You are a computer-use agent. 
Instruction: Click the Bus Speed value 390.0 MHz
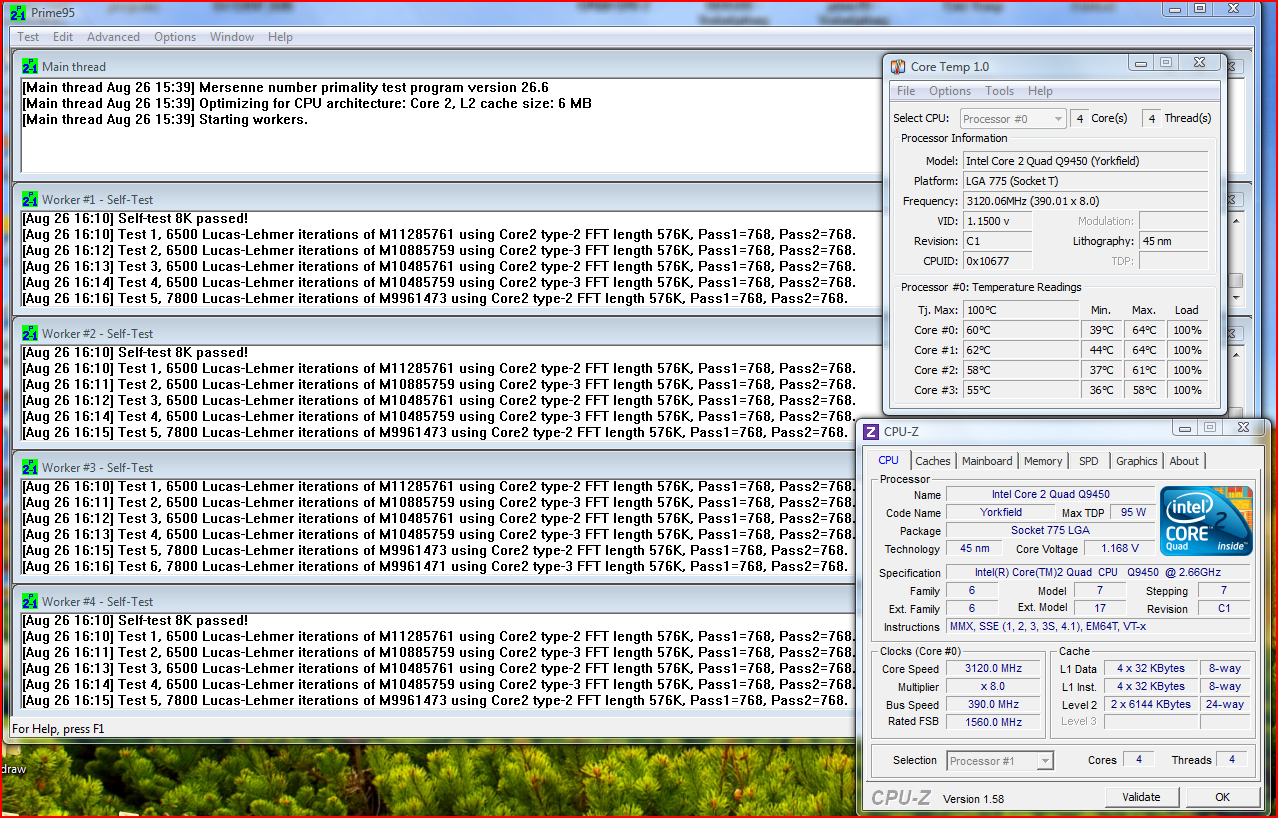(x=993, y=704)
